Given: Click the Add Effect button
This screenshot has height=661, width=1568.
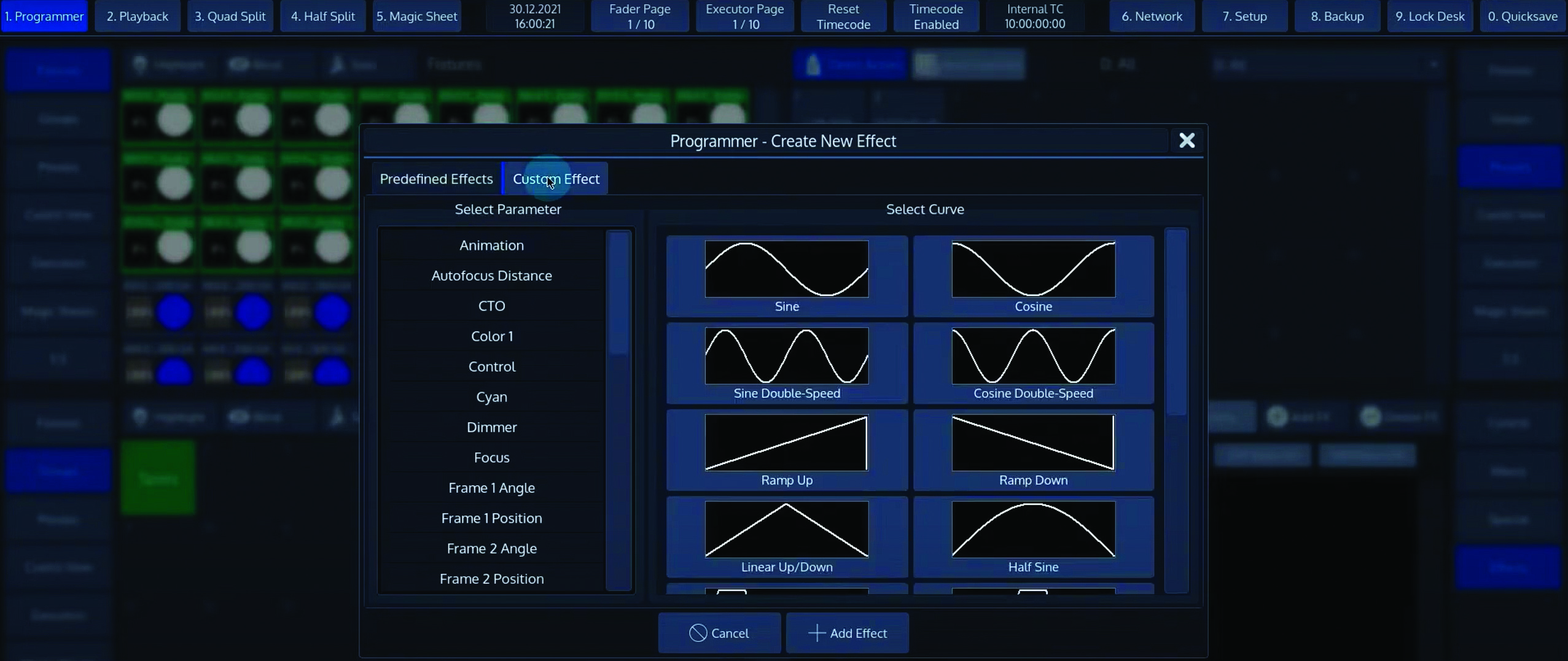Looking at the screenshot, I should (847, 633).
